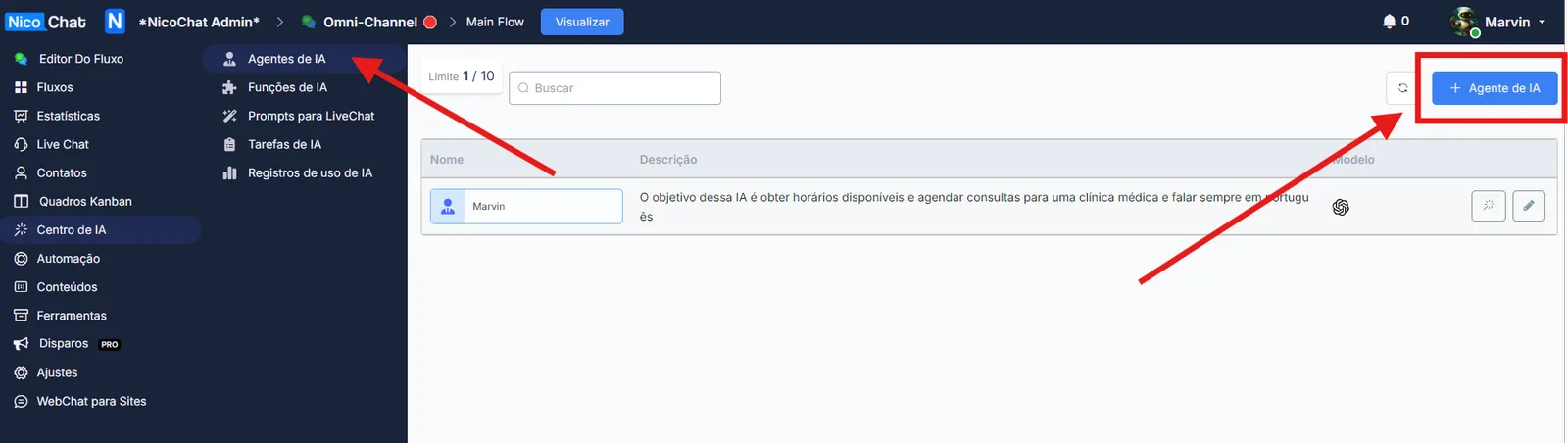This screenshot has width=1568, height=443.
Task: Click the blue N workspace icon
Action: pyautogui.click(x=115, y=22)
